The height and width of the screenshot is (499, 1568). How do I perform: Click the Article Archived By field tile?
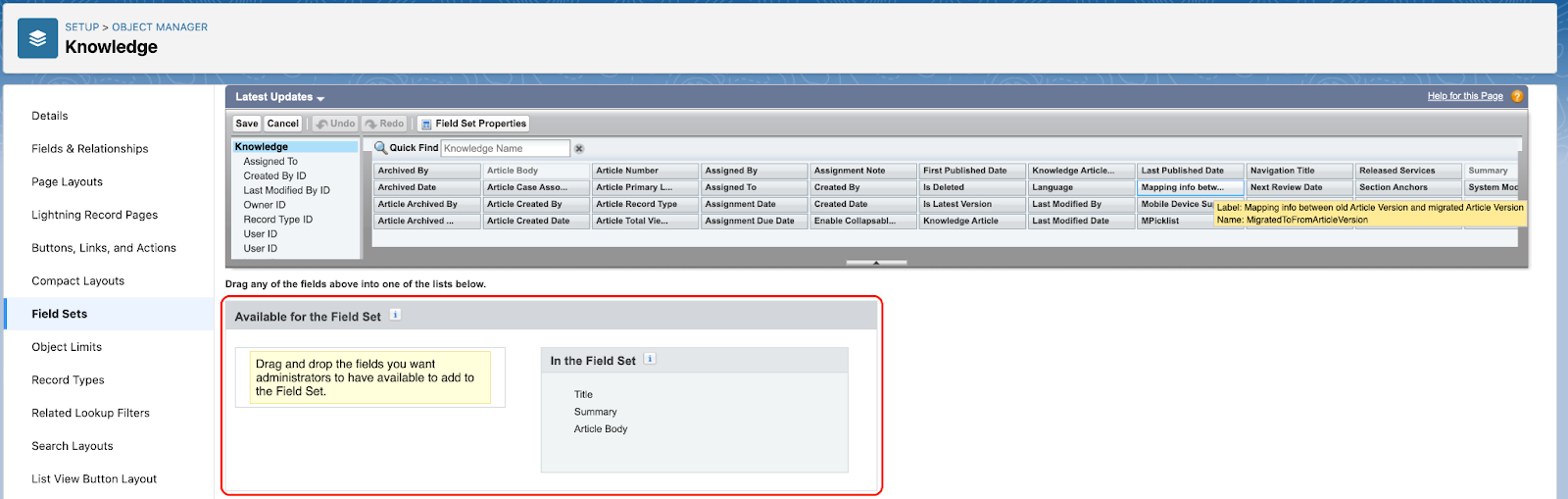[427, 204]
